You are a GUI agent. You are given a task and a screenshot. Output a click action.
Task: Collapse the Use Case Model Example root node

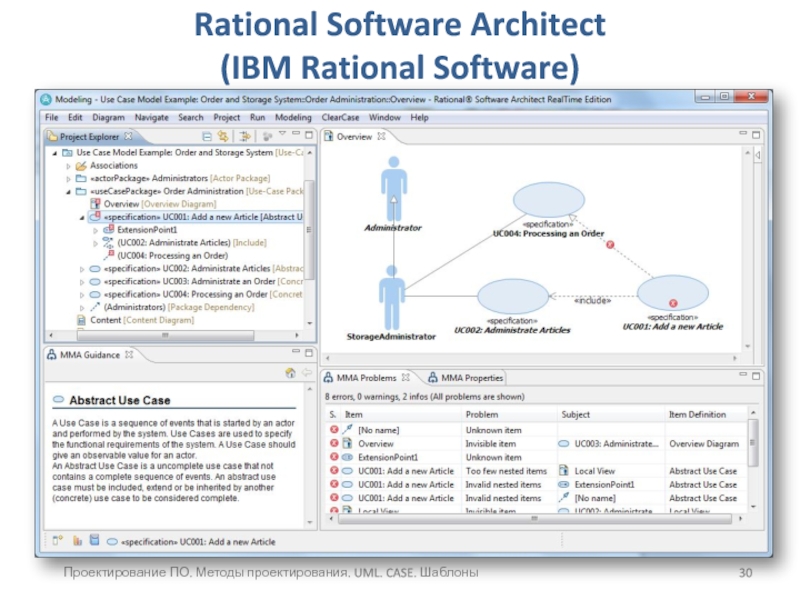coord(55,153)
